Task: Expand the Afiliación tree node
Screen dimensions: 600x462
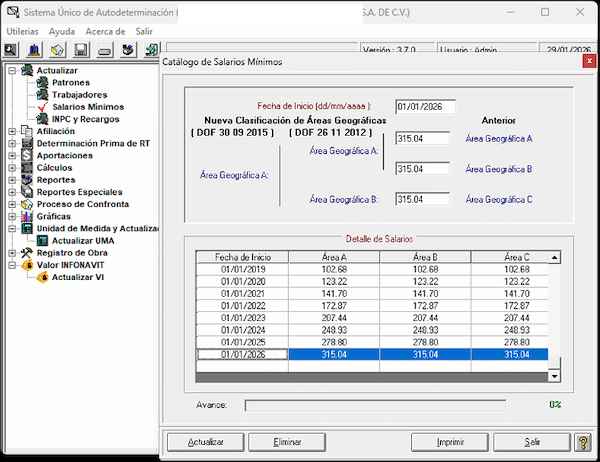Action: (12, 131)
